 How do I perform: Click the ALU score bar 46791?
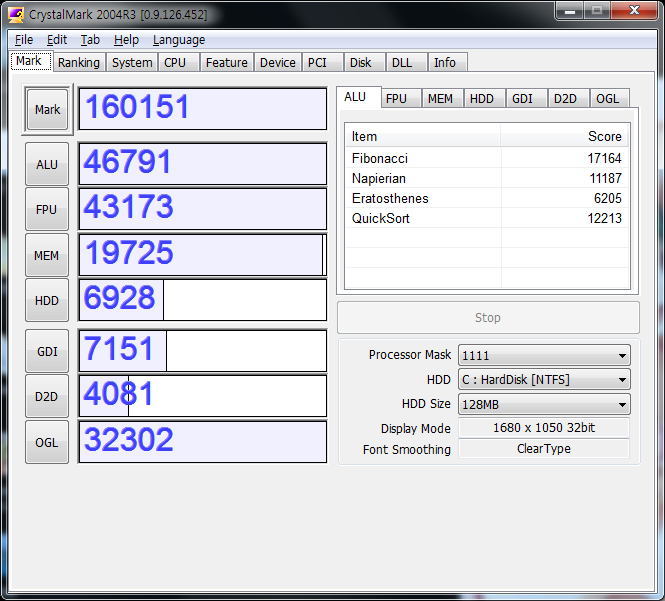click(203, 164)
